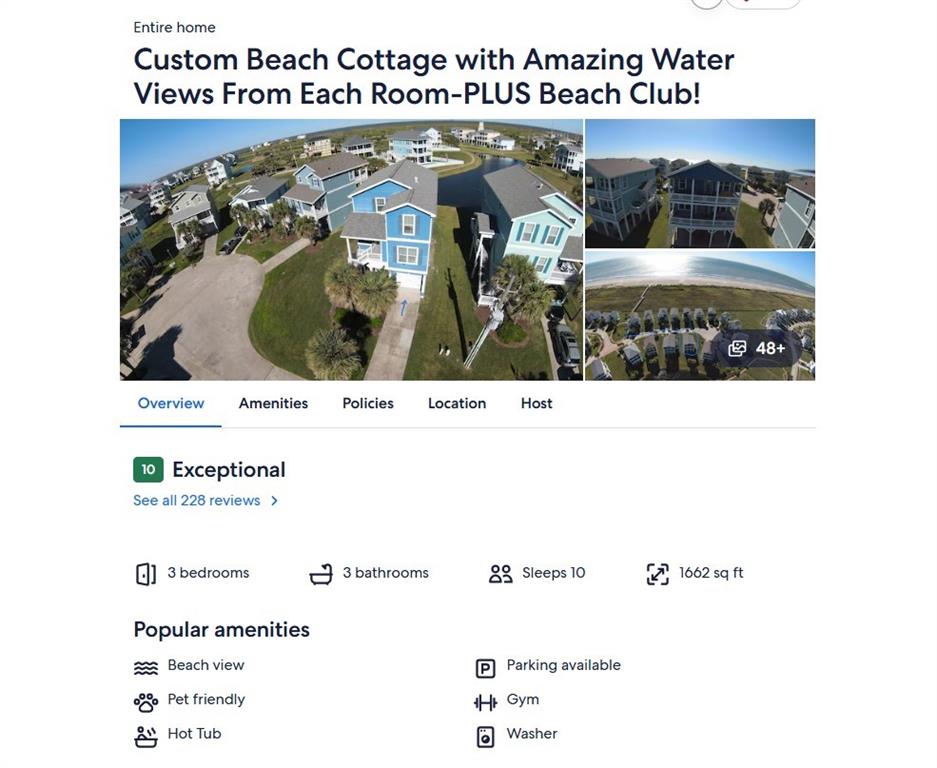Screen dimensions: 937x768
Task: Open the Policies tab
Action: (368, 403)
